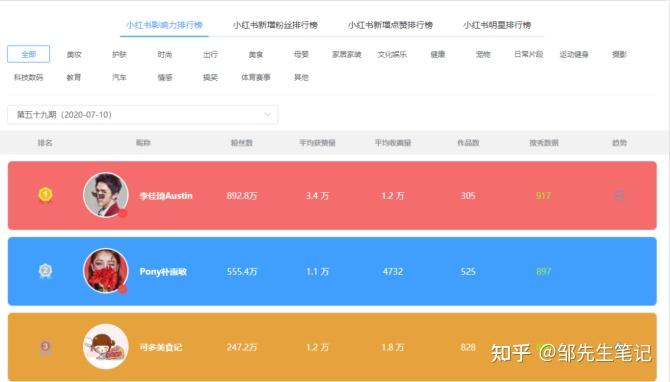Click the 粉丝数 column header
The image size is (670, 382).
click(x=242, y=143)
